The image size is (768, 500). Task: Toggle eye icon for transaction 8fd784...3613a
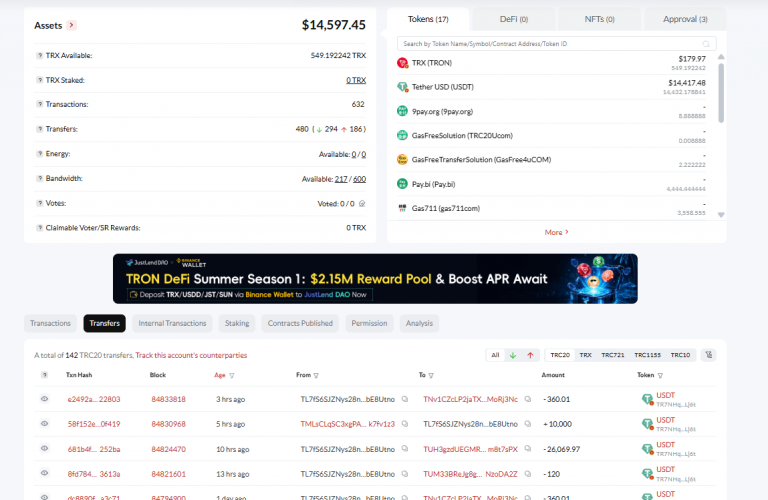tap(45, 473)
